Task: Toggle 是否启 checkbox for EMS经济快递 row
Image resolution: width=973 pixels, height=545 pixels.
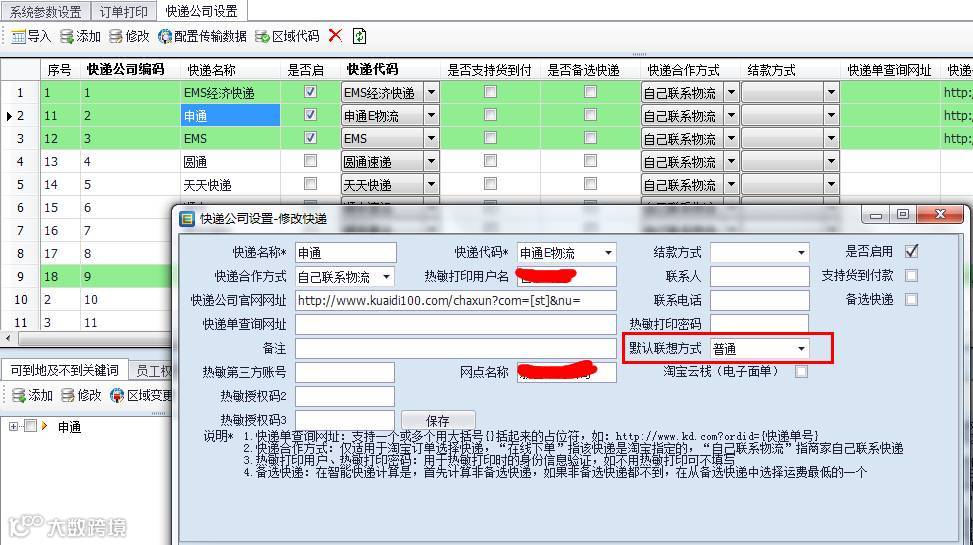Action: pyautogui.click(x=310, y=91)
